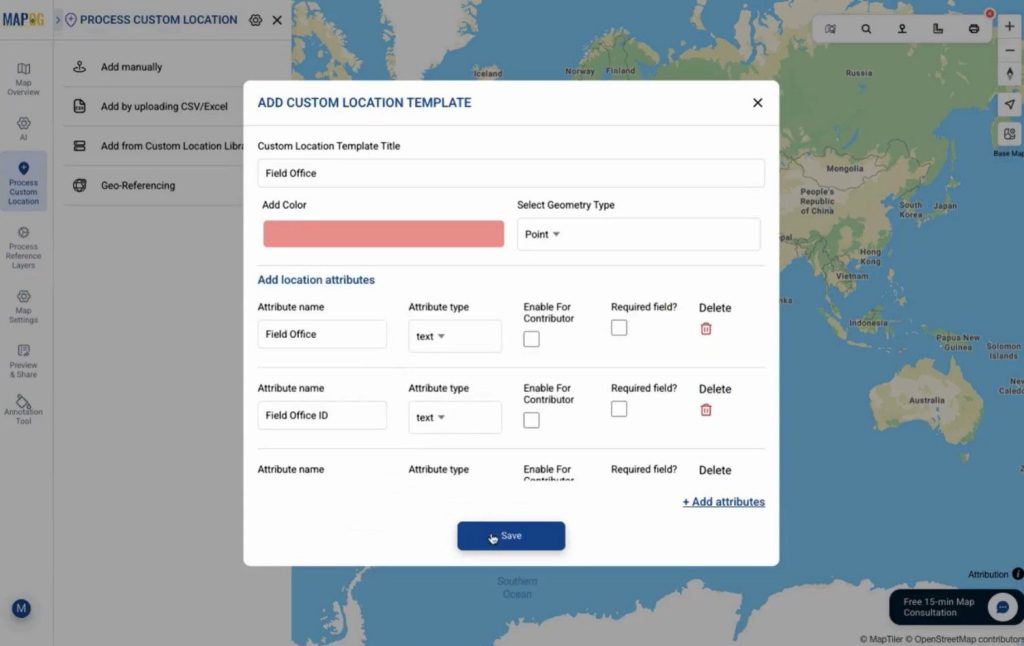The image size is (1024, 646).
Task: Open the location pin tool in the toolbar
Action: click(902, 29)
